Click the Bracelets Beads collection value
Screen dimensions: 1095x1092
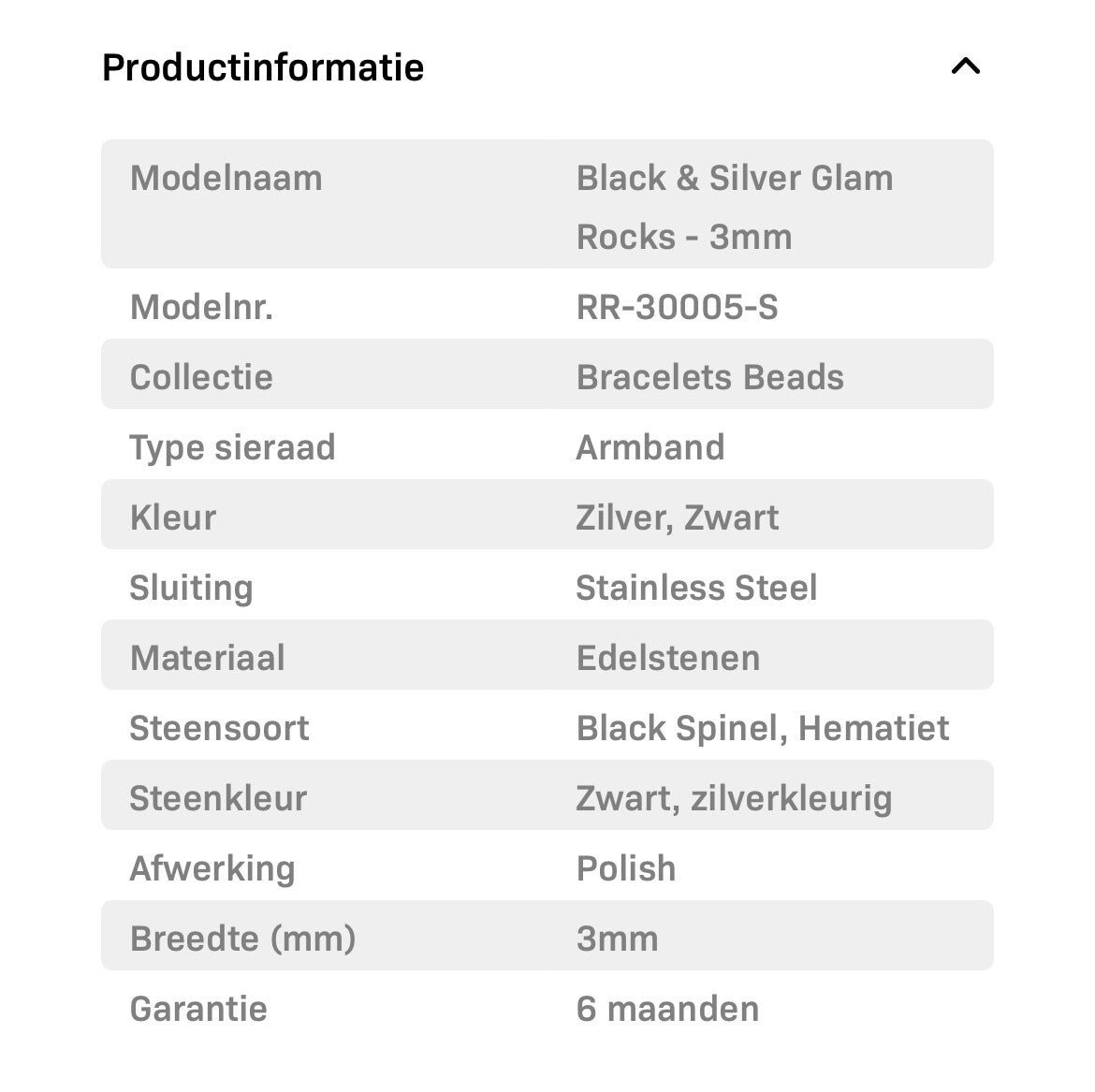click(x=709, y=377)
